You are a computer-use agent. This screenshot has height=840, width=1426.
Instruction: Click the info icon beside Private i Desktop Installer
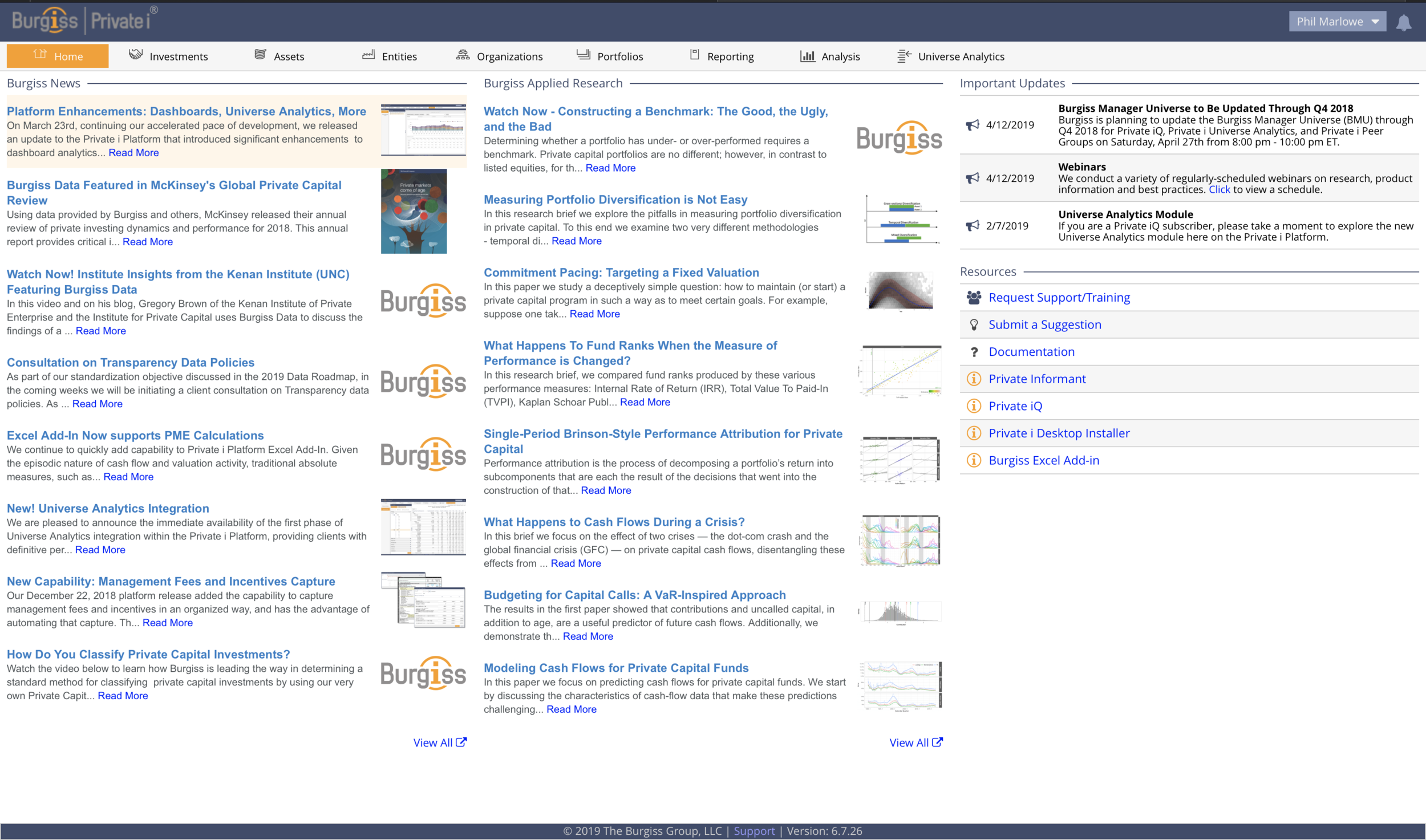tap(974, 433)
